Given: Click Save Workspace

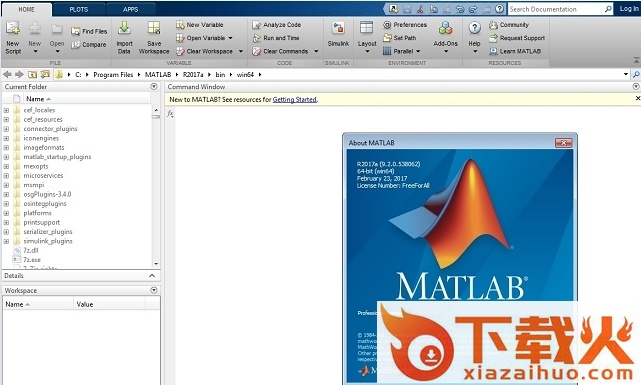Looking at the screenshot, I should (x=154, y=38).
